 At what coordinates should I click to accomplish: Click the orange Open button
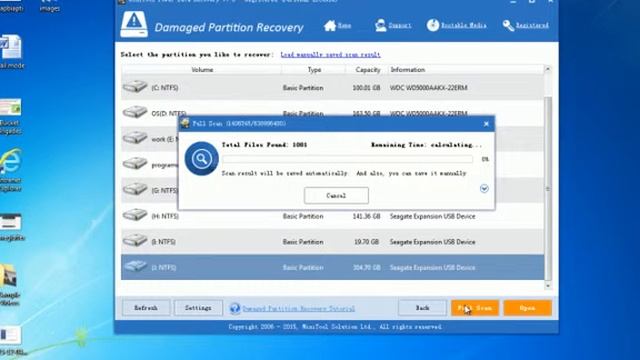[x=527, y=308]
